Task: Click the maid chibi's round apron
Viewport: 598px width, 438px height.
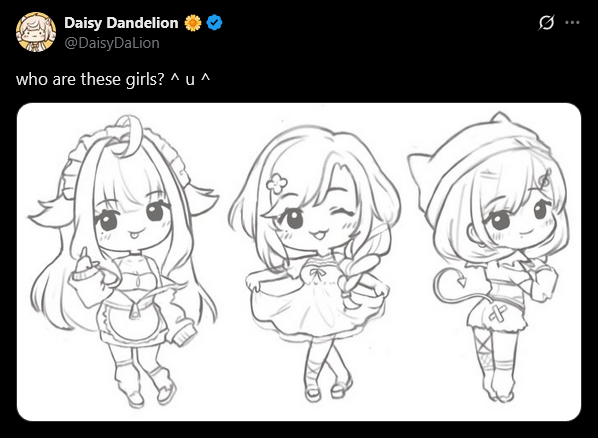Action: click(x=134, y=321)
